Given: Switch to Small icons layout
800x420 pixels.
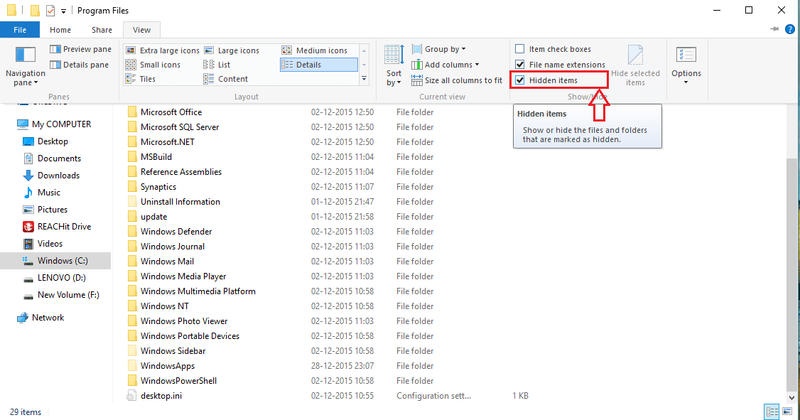Looking at the screenshot, I should [153, 65].
